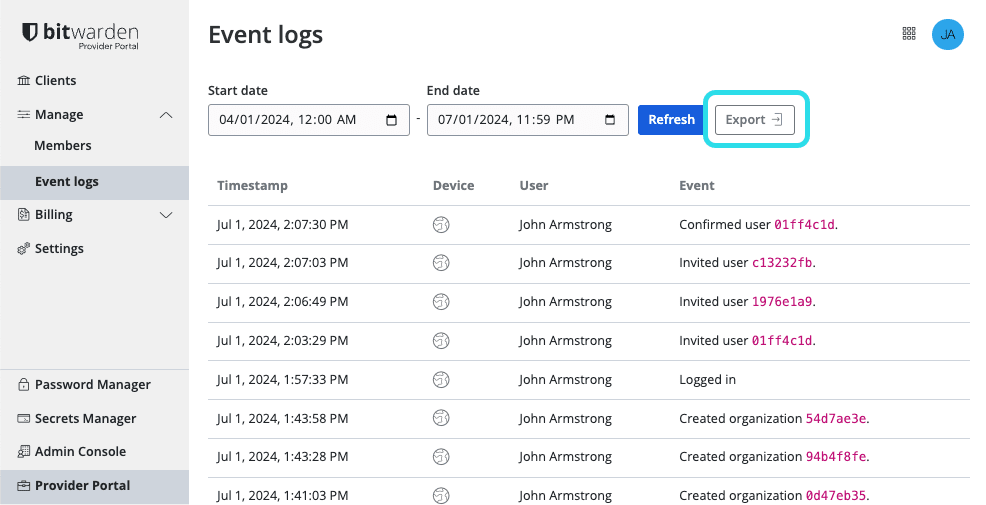Click the Logged in event text
The width and height of the screenshot is (986, 505).
click(707, 380)
